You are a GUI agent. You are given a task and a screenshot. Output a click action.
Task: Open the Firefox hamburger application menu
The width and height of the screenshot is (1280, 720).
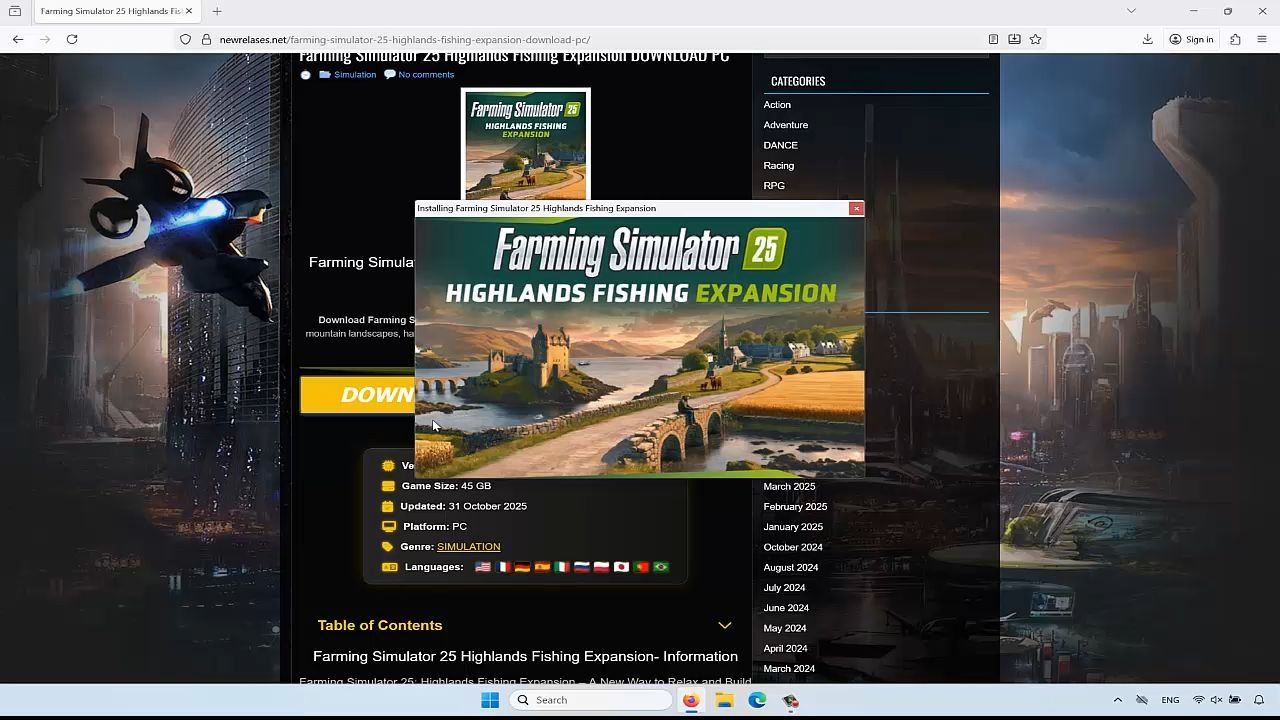pyautogui.click(x=1262, y=39)
